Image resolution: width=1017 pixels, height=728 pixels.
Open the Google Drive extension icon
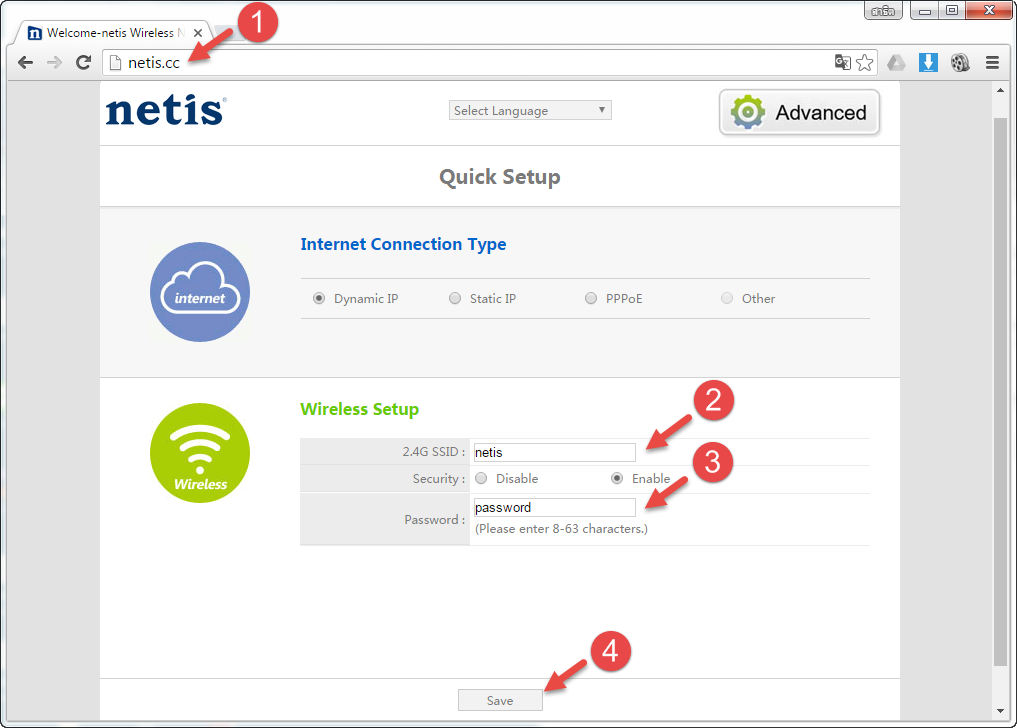(896, 62)
